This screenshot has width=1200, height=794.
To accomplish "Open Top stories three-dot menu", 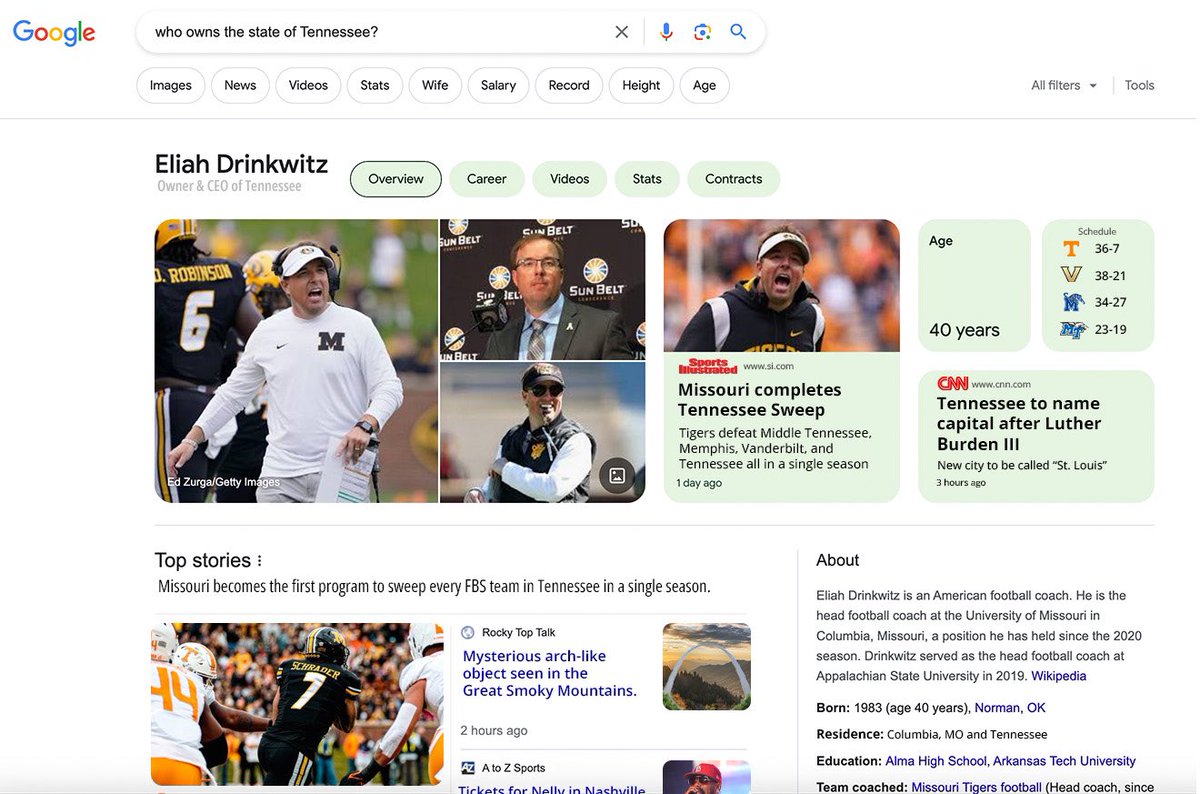I will (260, 561).
